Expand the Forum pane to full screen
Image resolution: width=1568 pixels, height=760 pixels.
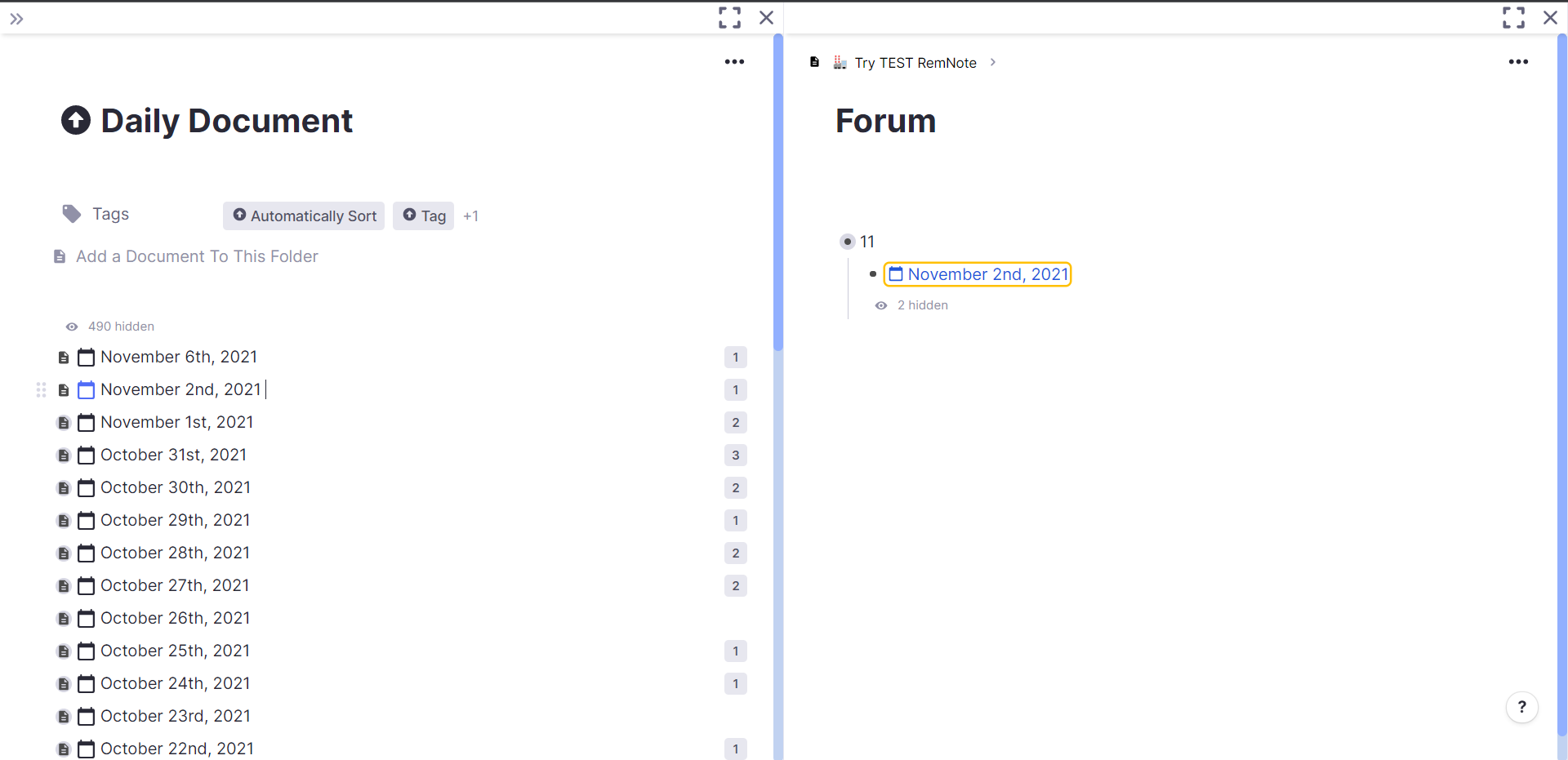coord(1514,17)
